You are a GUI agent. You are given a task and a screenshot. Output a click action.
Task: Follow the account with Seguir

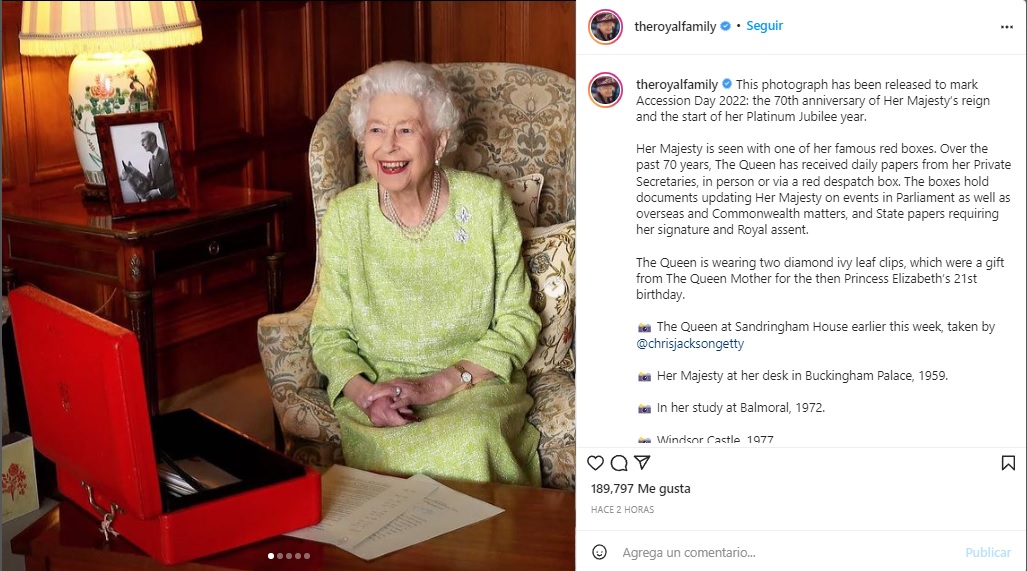coord(764,26)
